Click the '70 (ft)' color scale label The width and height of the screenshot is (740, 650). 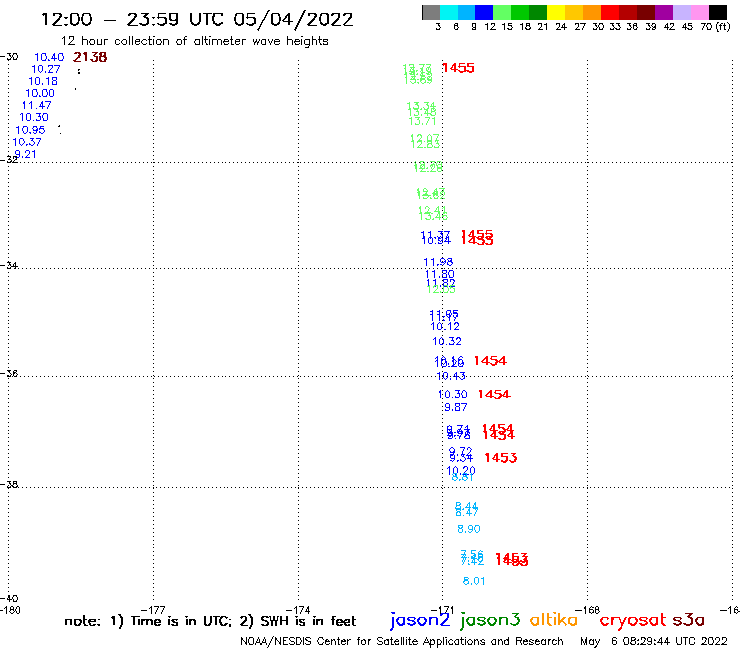(715, 26)
